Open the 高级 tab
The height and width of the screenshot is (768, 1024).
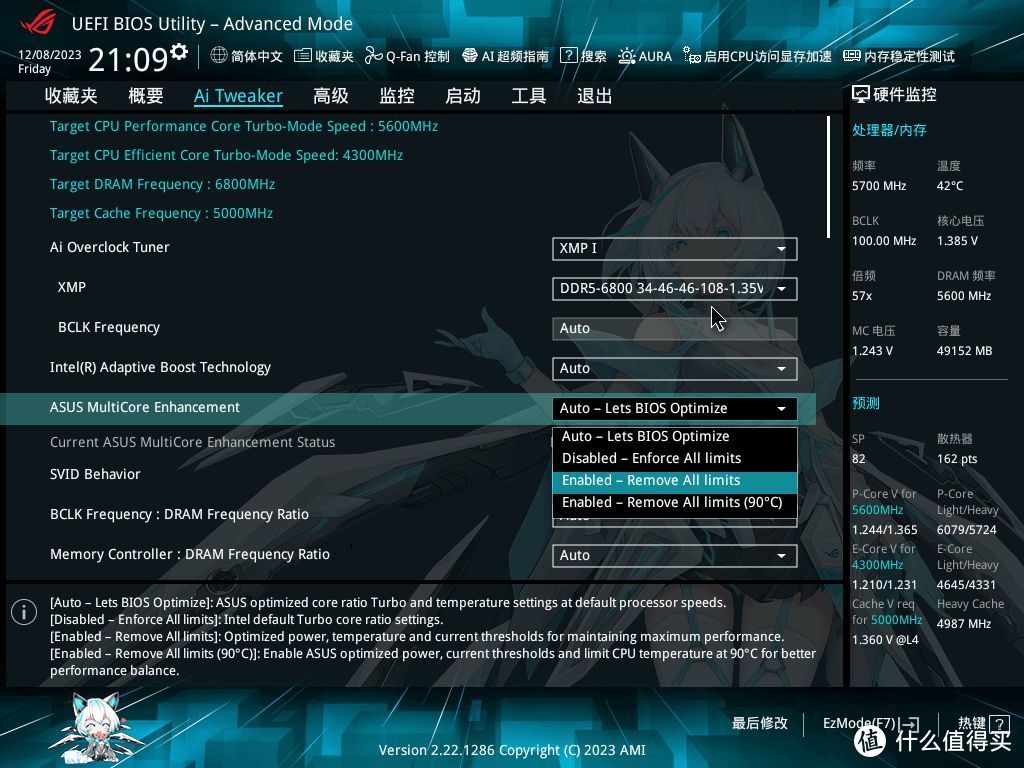[330, 96]
